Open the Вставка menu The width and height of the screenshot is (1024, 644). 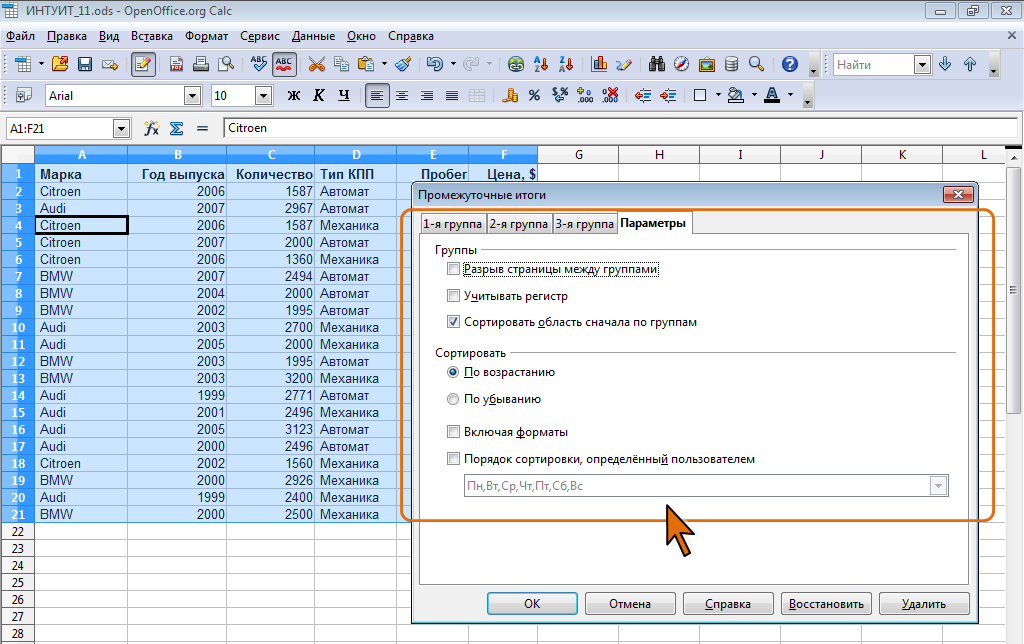[152, 36]
